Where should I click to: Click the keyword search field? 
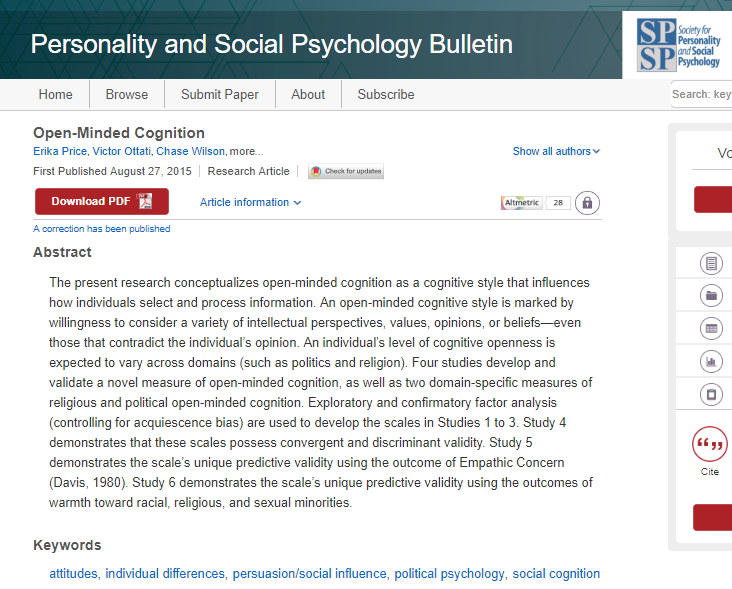click(x=701, y=94)
